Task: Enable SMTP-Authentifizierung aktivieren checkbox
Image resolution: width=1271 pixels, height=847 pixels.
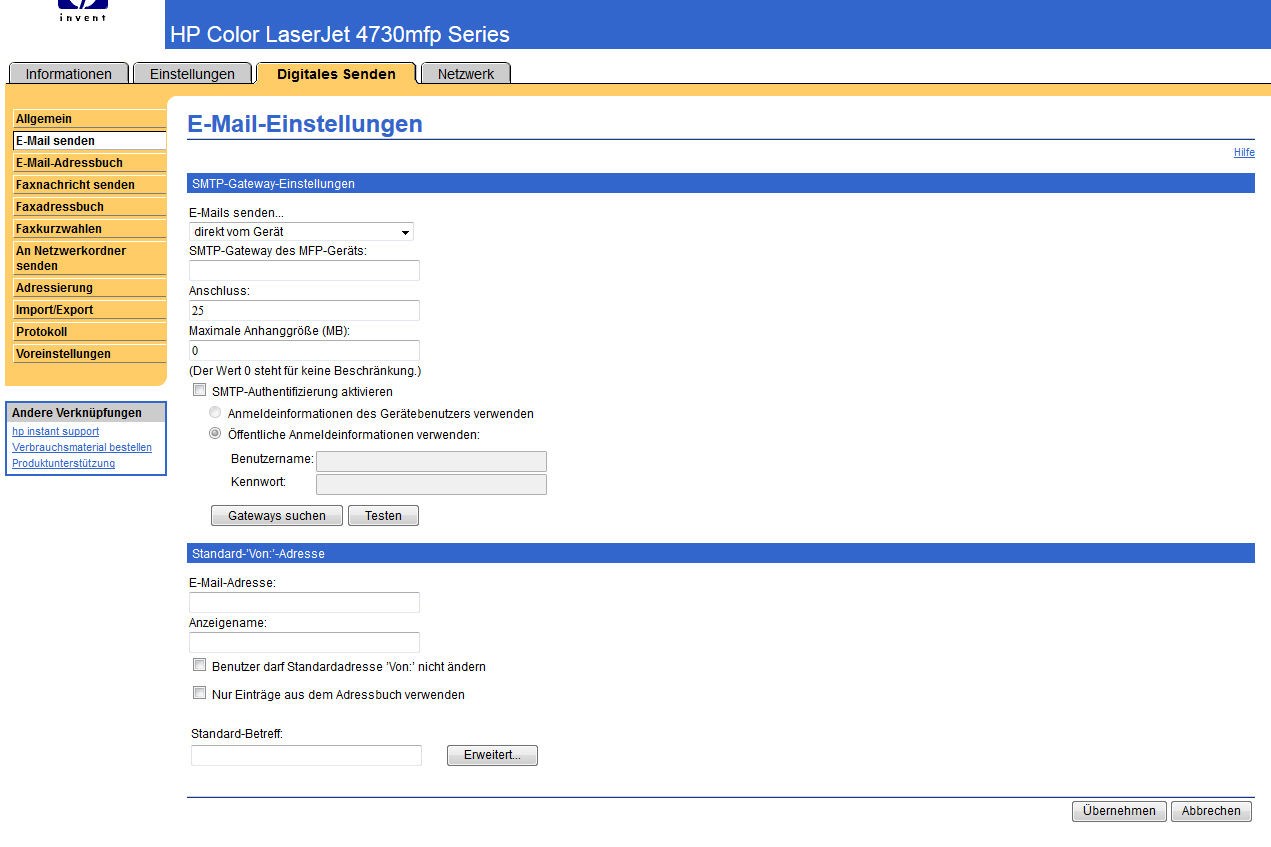Action: click(x=199, y=391)
